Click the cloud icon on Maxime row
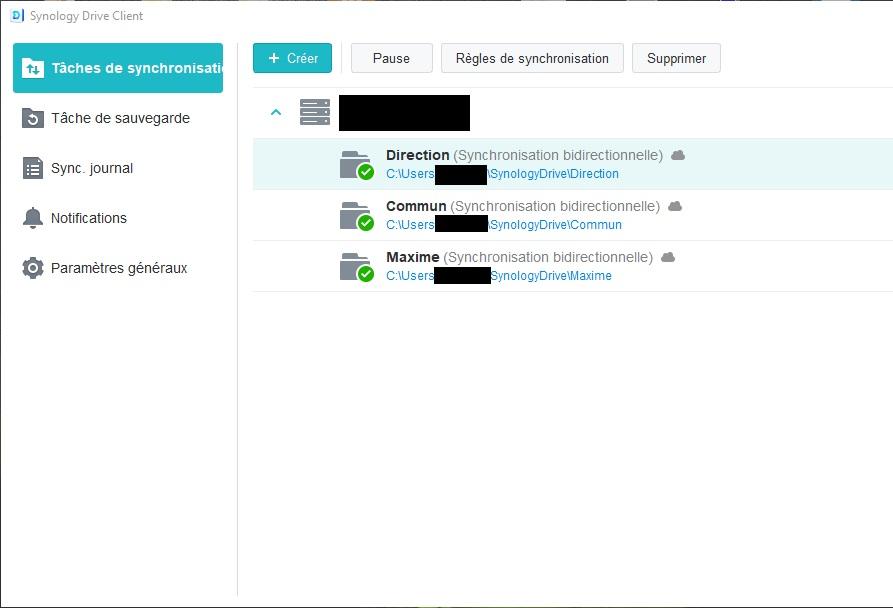Image resolution: width=893 pixels, height=608 pixels. 668,257
